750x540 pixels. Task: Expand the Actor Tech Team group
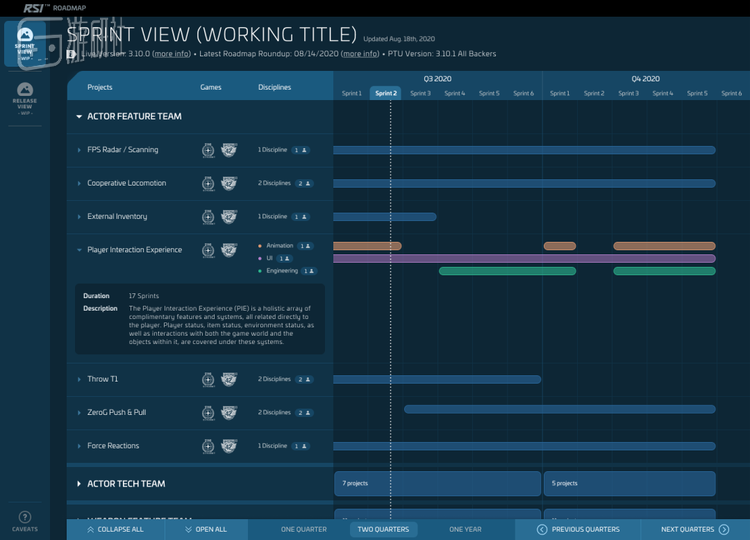click(79, 484)
